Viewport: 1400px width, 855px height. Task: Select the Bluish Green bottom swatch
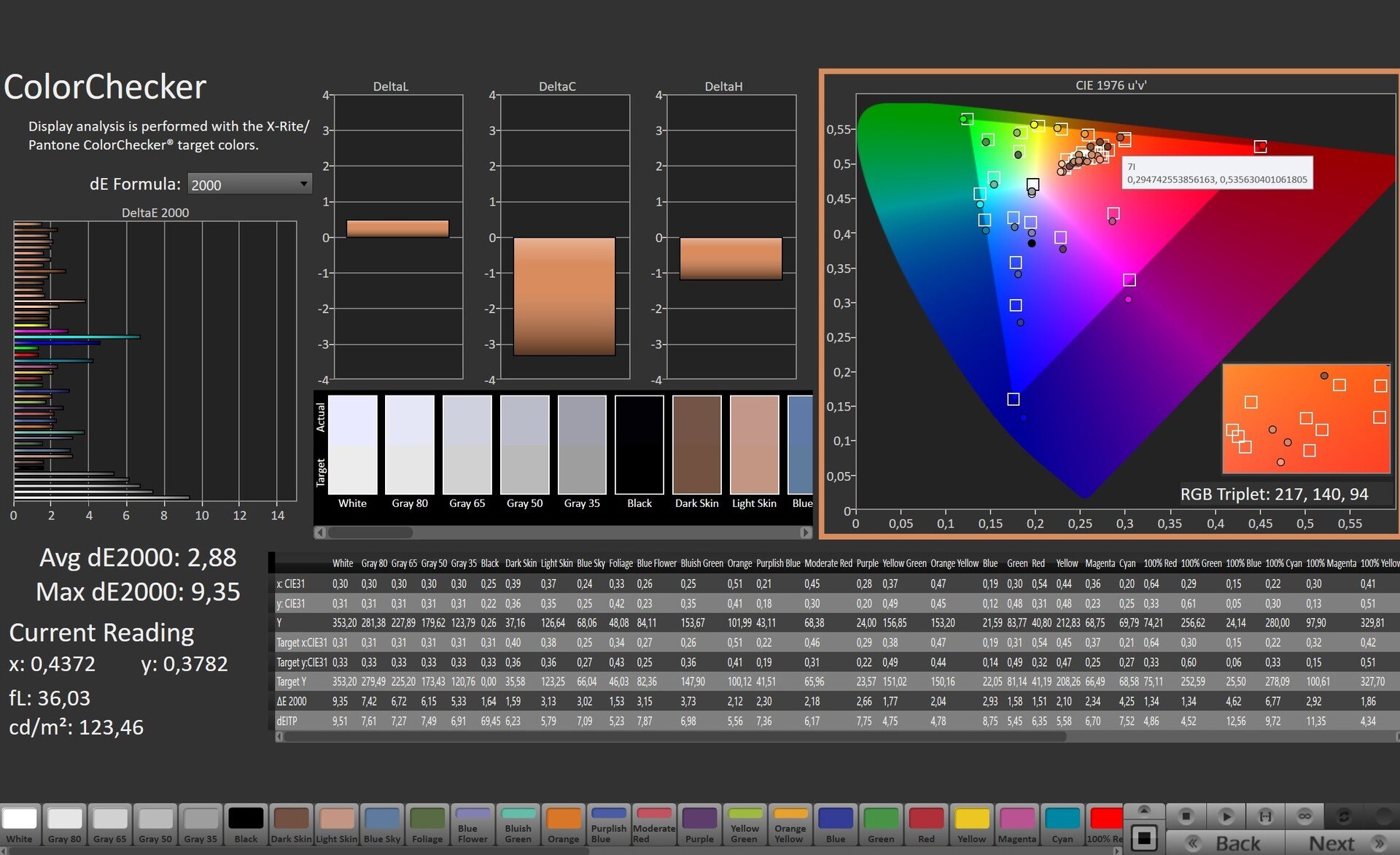[x=518, y=824]
